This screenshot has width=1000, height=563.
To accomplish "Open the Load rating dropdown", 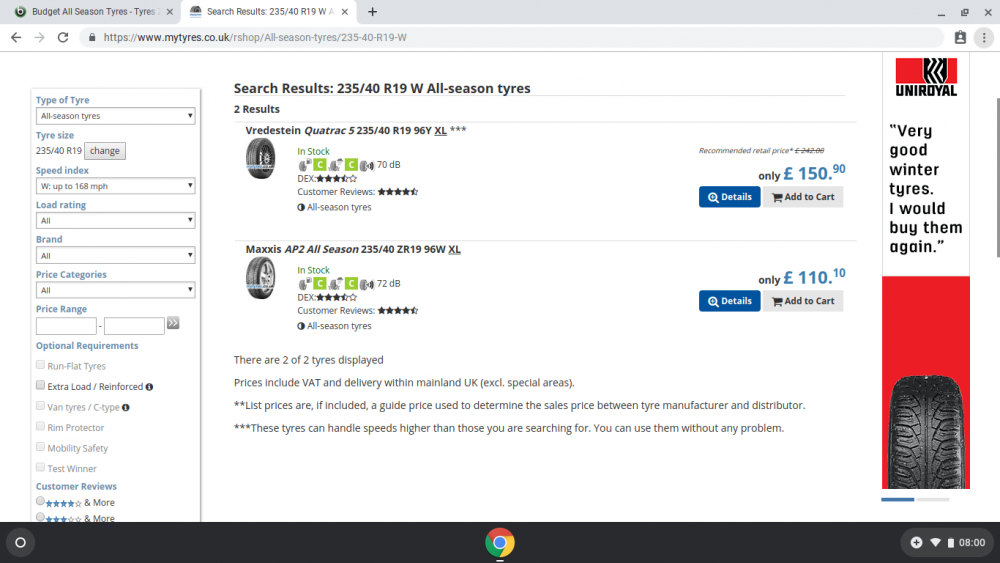I will point(115,221).
